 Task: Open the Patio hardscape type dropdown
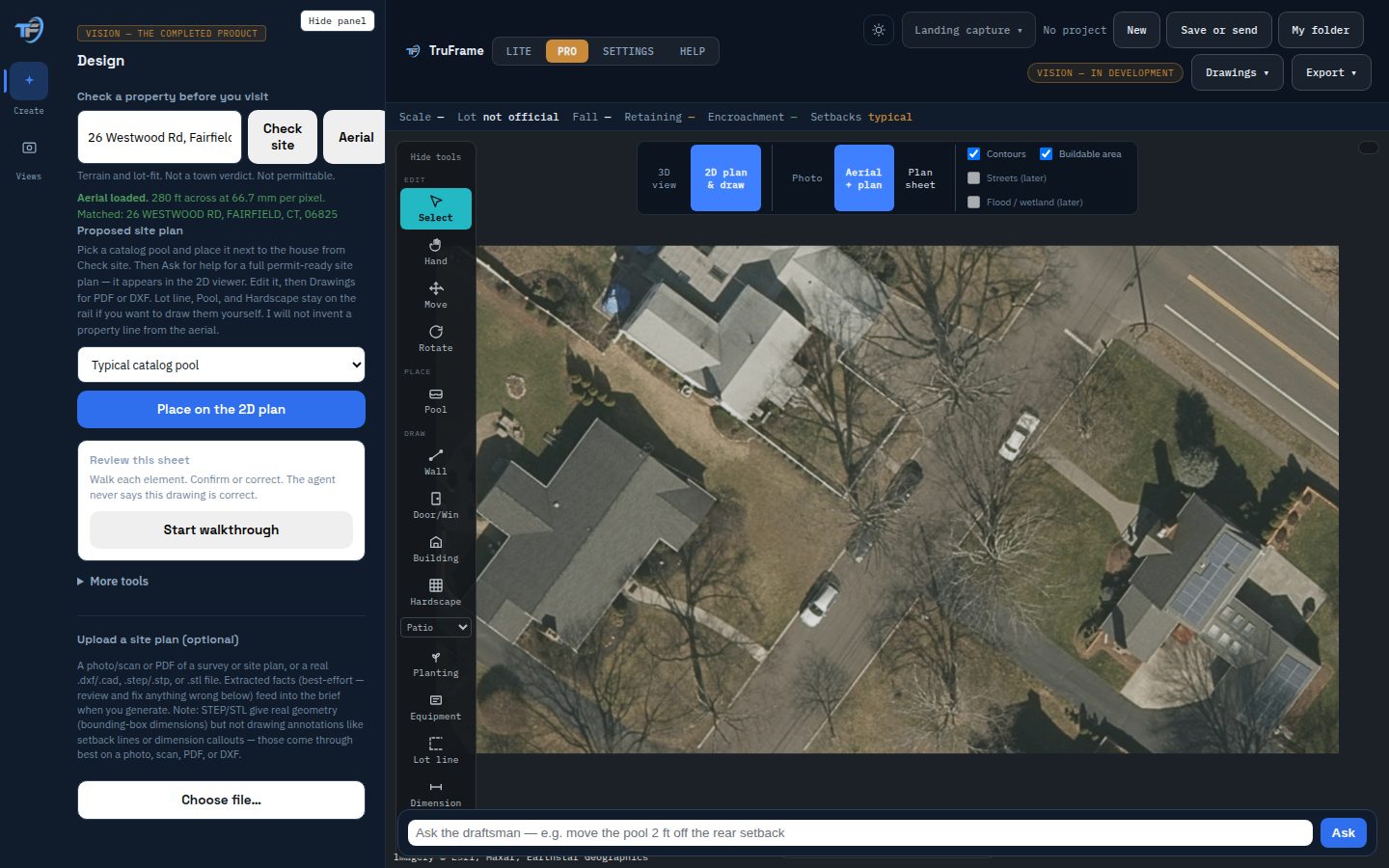(x=436, y=628)
